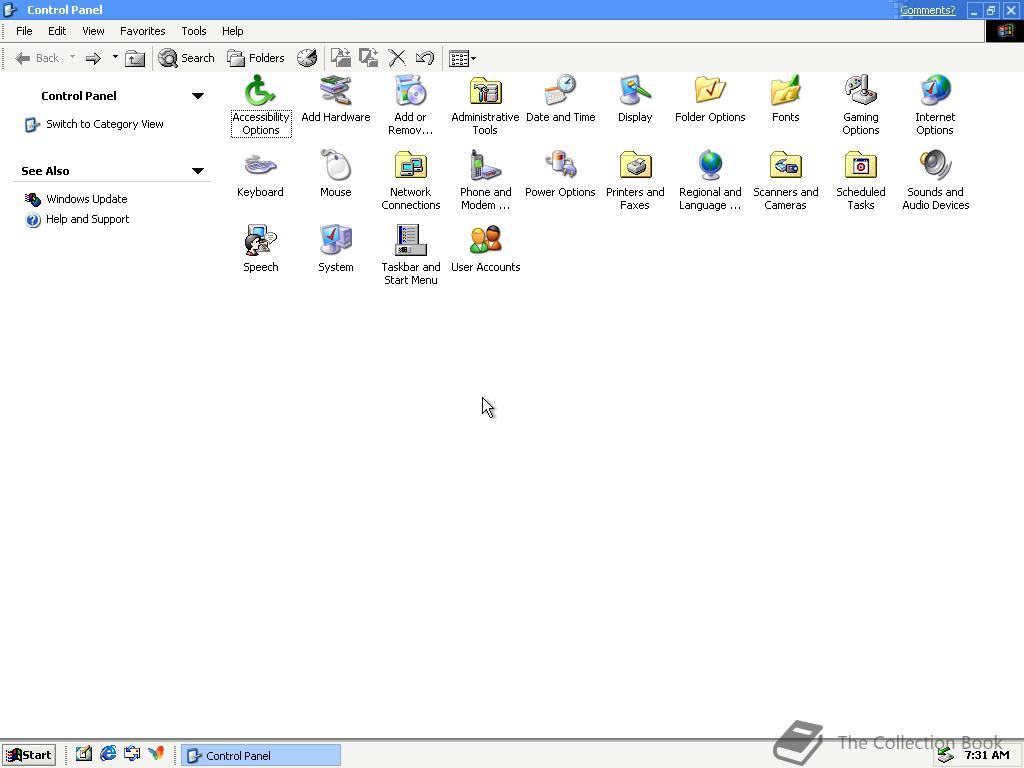
Task: Open Printers and Faxes
Action: click(635, 180)
